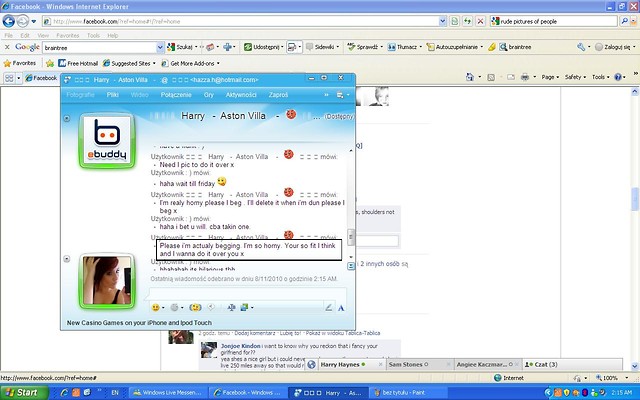
Task: Click the IE Forward navigation button
Action: point(23,21)
